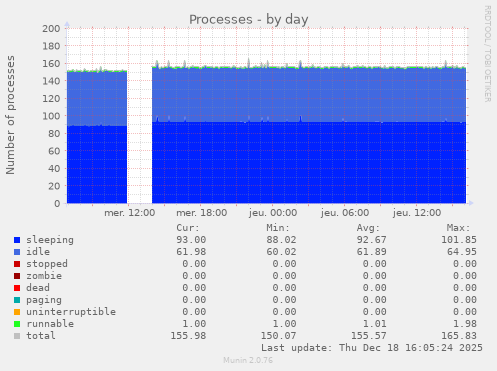Click sleeping current value 93.00

tap(191, 240)
